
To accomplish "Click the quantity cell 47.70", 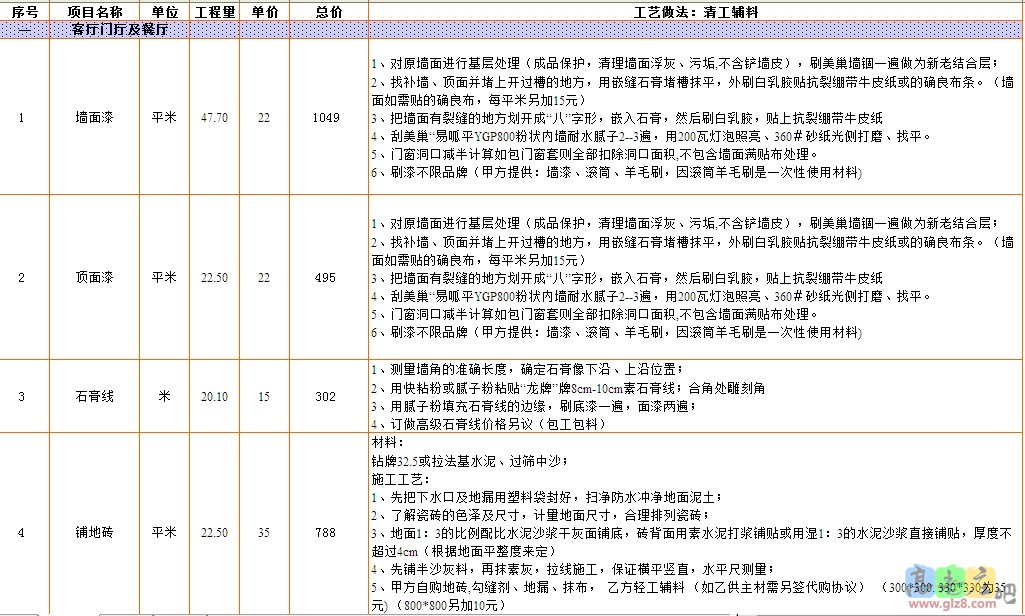I will [x=214, y=118].
